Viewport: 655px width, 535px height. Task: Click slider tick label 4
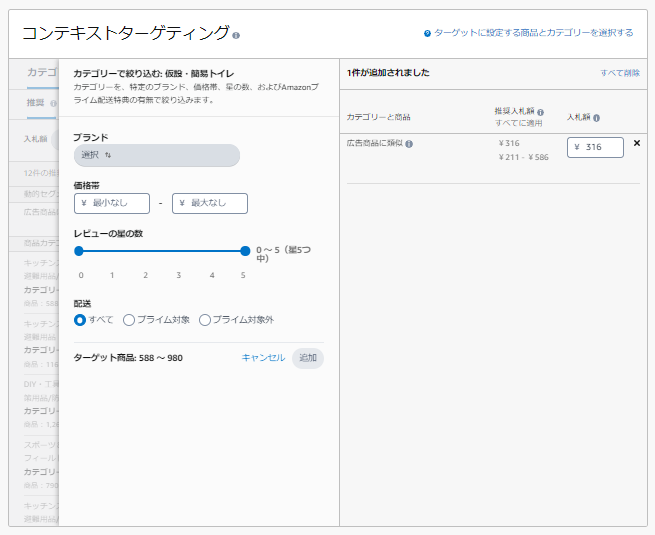[212, 275]
